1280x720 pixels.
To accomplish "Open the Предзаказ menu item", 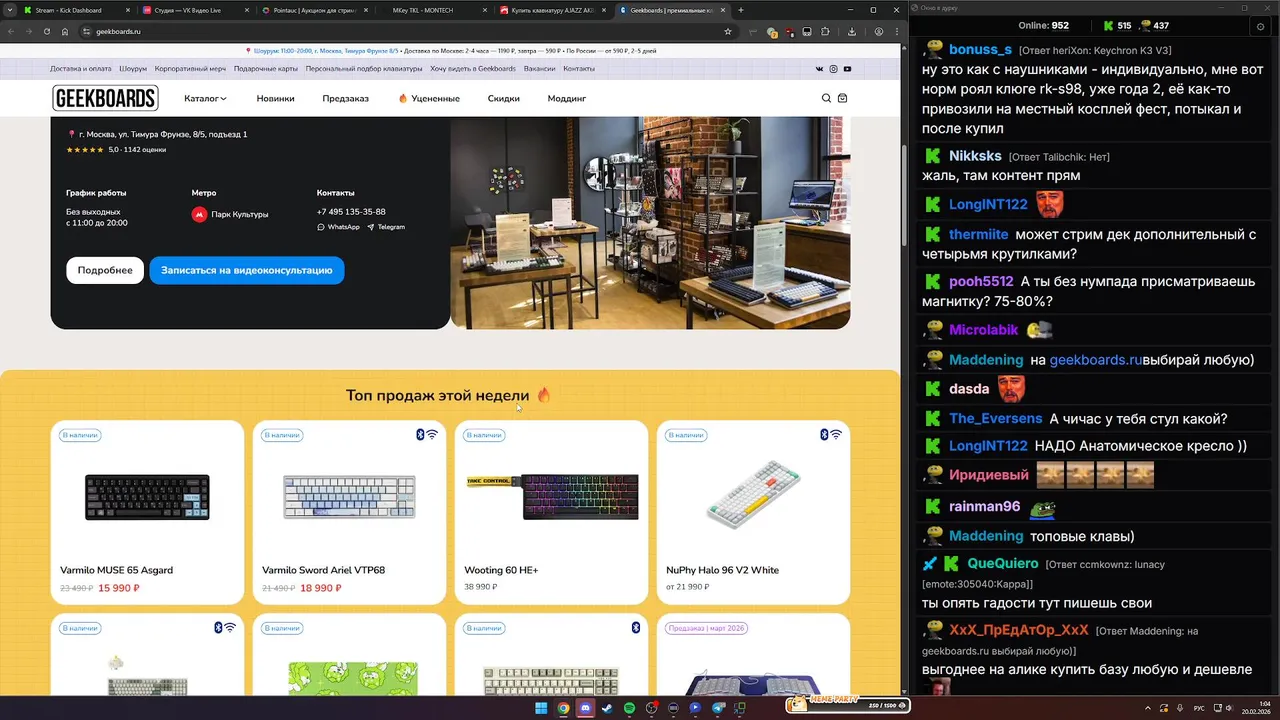I will point(345,99).
